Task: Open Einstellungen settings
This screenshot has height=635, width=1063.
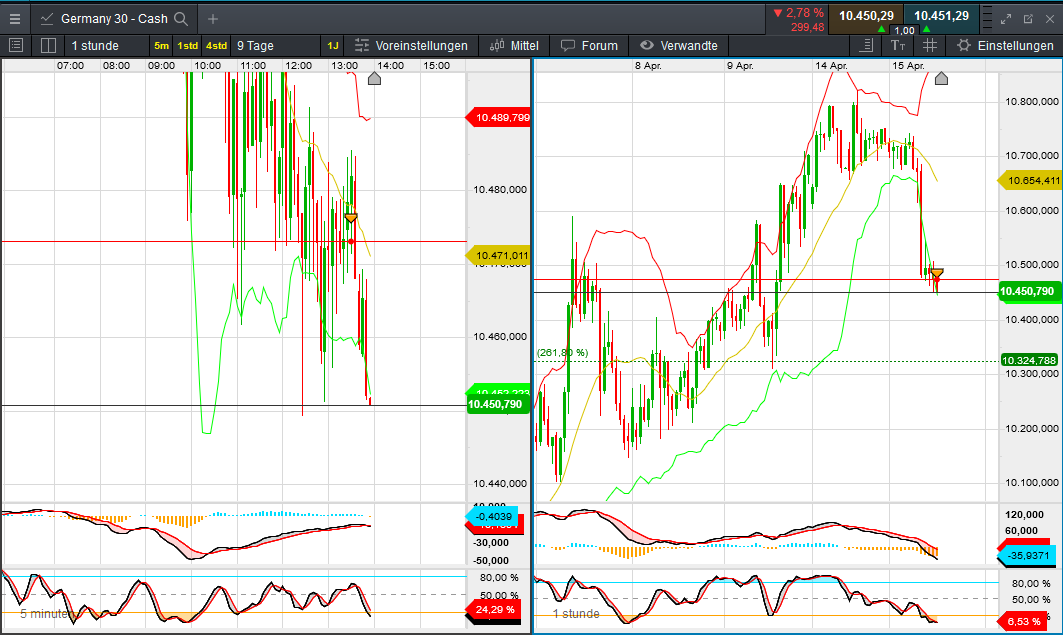Action: click(1005, 45)
